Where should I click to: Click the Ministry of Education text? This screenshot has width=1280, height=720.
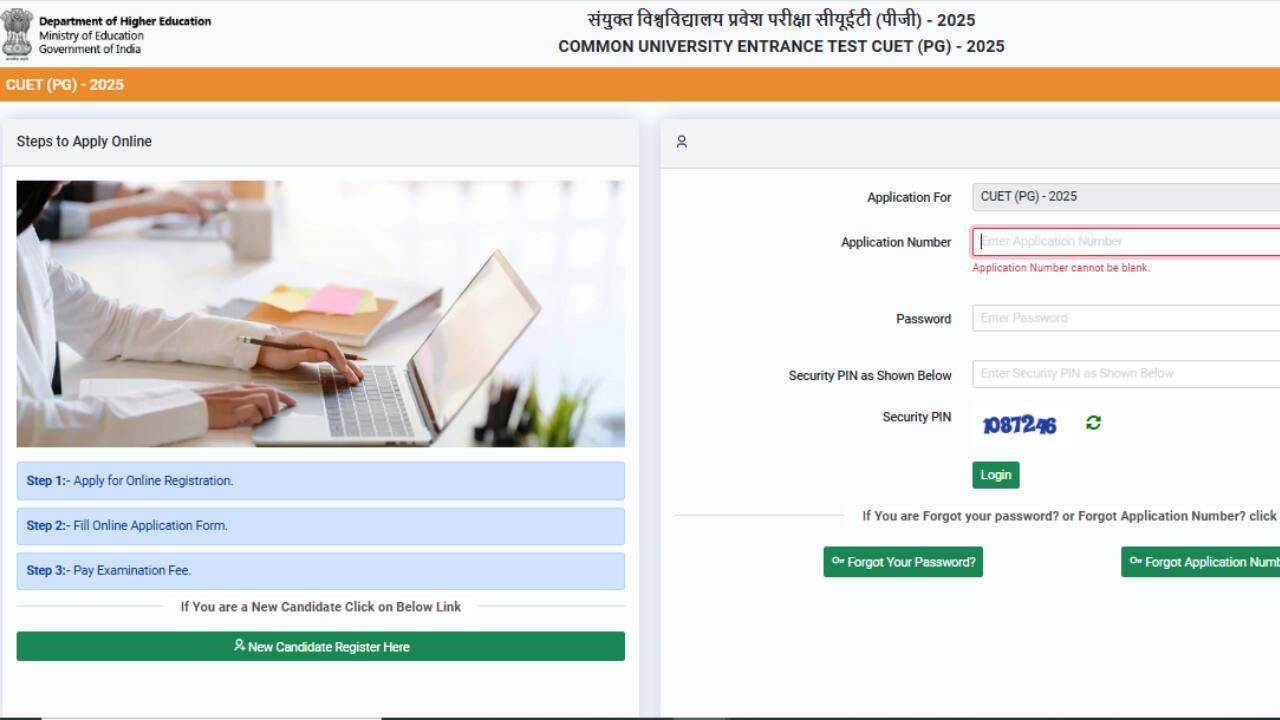point(92,36)
